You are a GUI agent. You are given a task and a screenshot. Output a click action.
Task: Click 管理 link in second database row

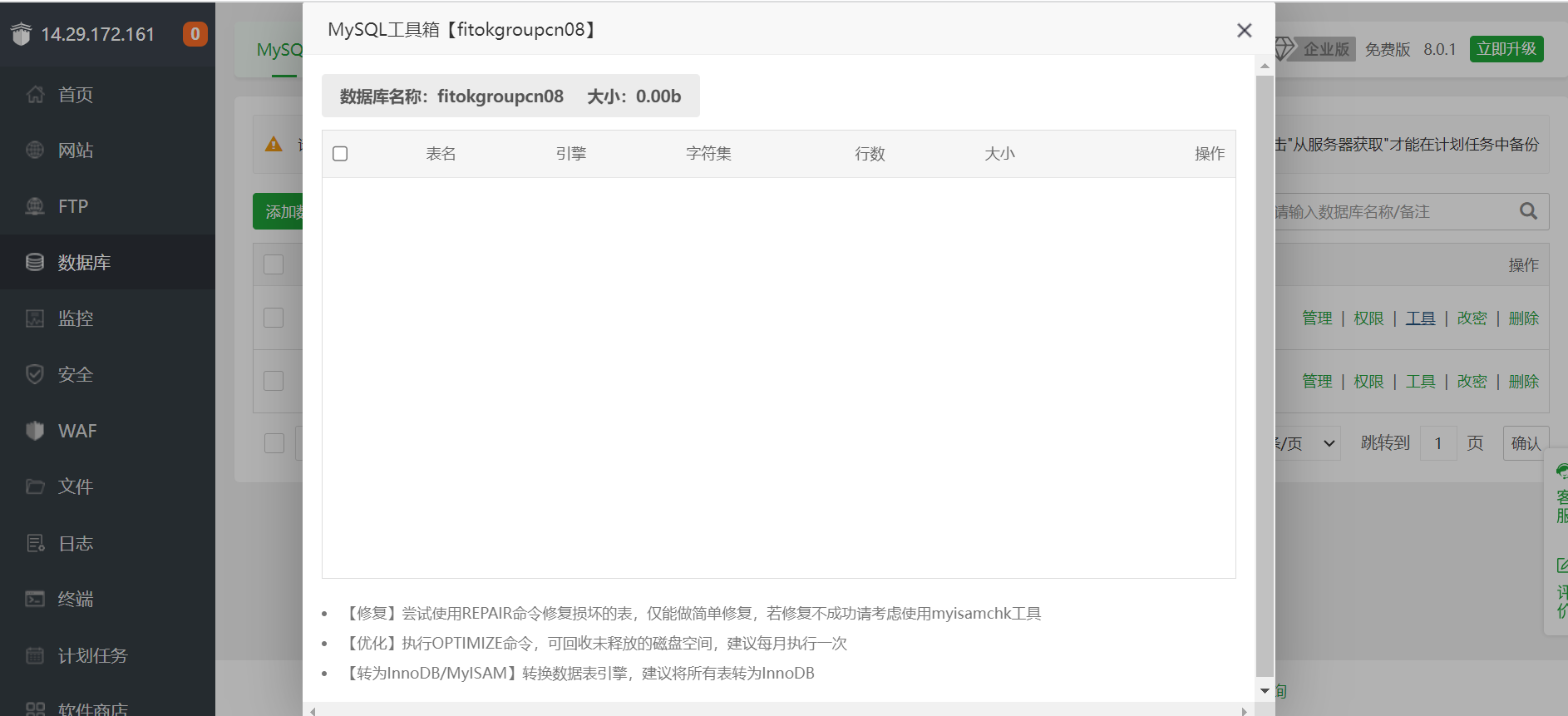click(x=1317, y=382)
